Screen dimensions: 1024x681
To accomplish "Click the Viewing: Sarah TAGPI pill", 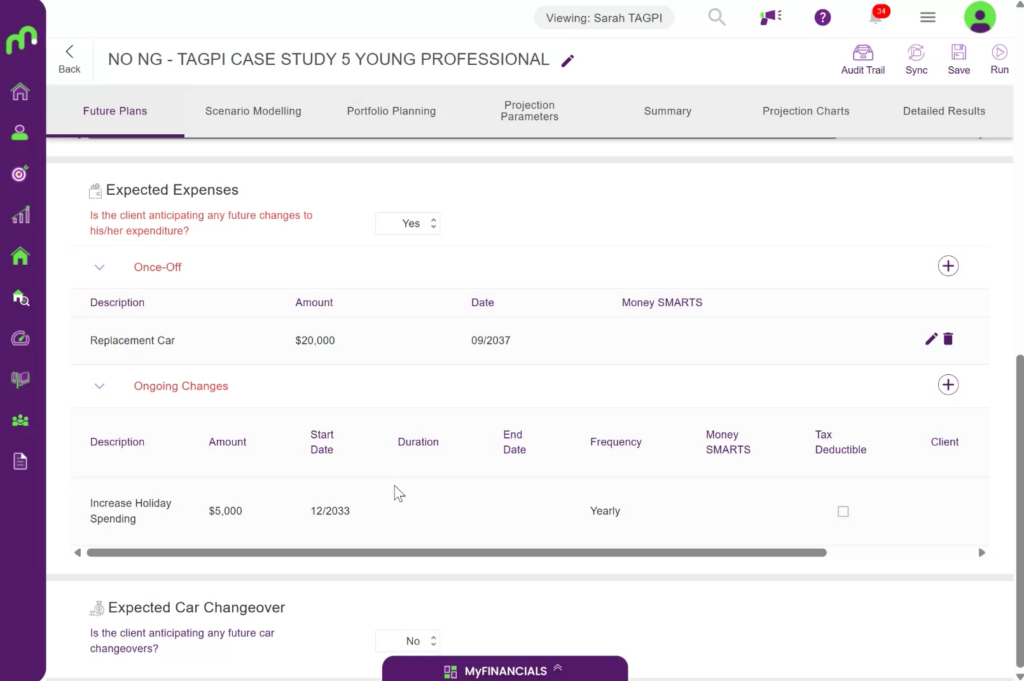I will [604, 18].
